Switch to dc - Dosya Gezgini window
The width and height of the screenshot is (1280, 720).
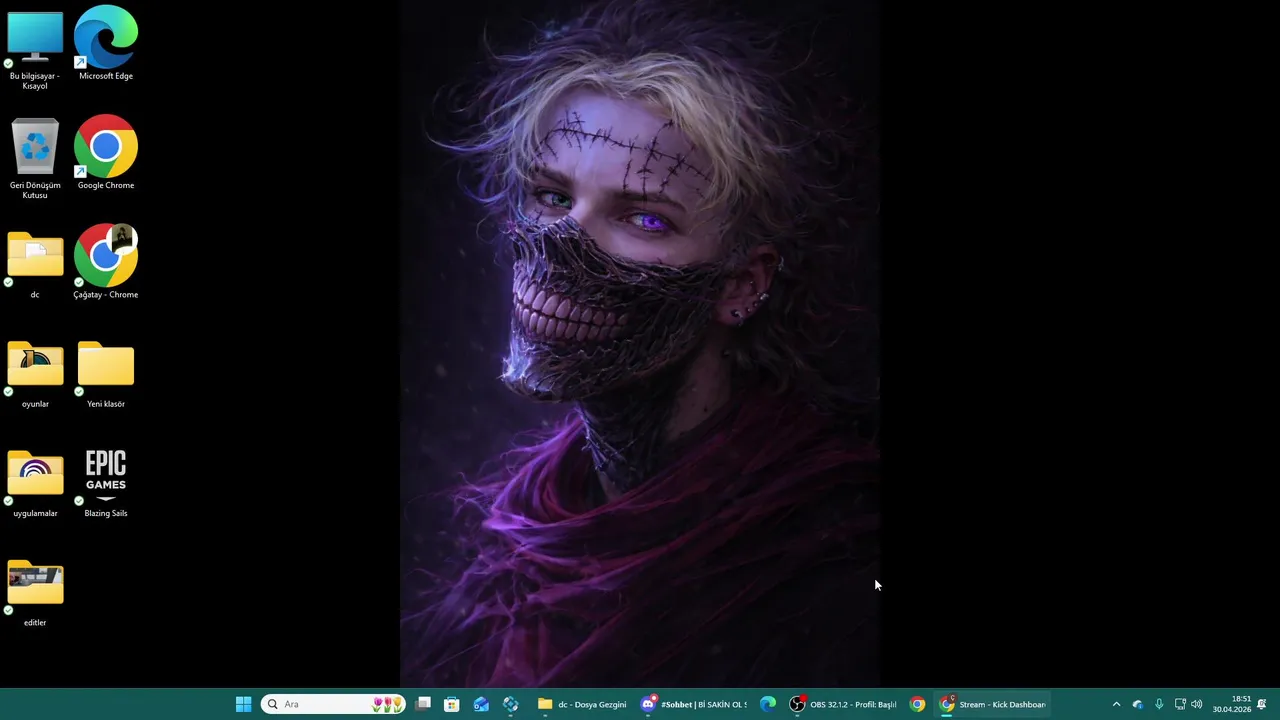click(x=582, y=704)
